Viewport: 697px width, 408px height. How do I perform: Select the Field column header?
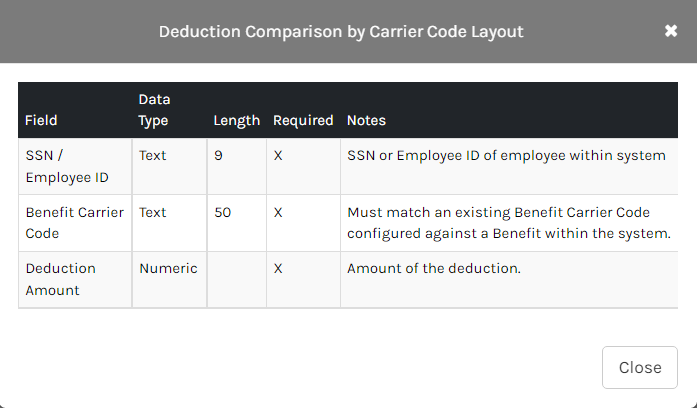click(x=41, y=120)
